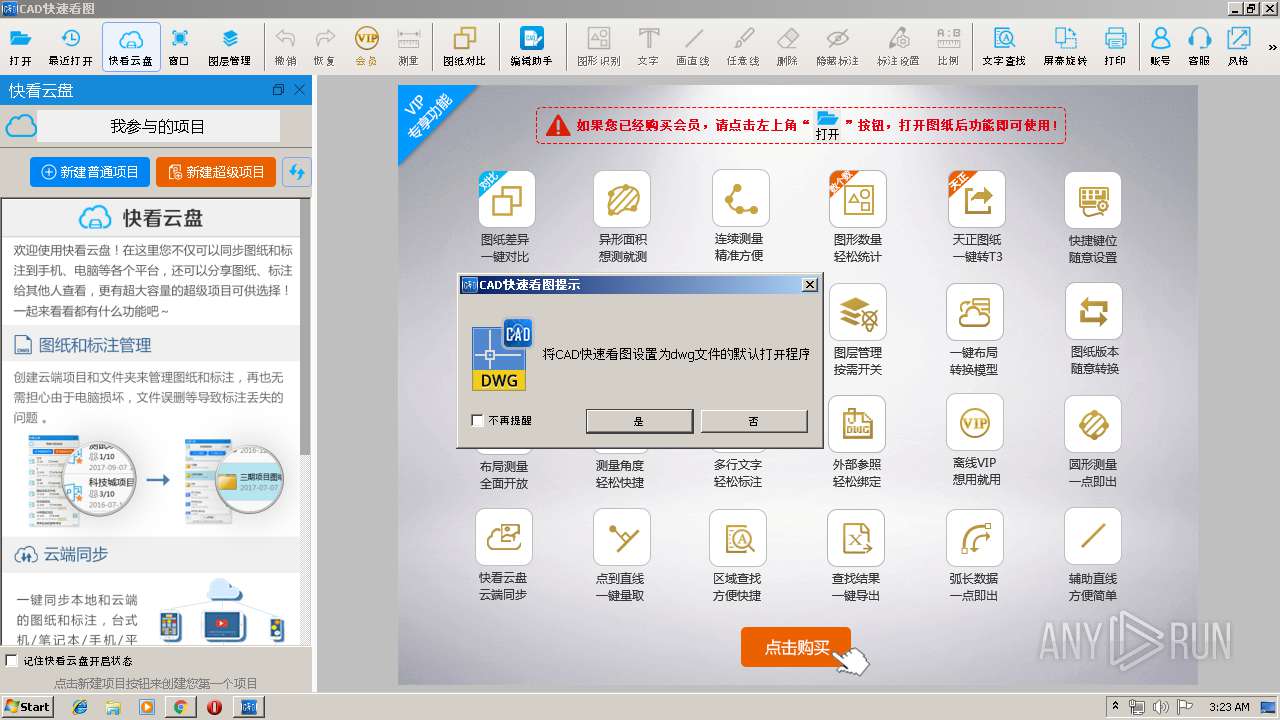
Task: Open the Windows Start menu
Action: [27, 706]
